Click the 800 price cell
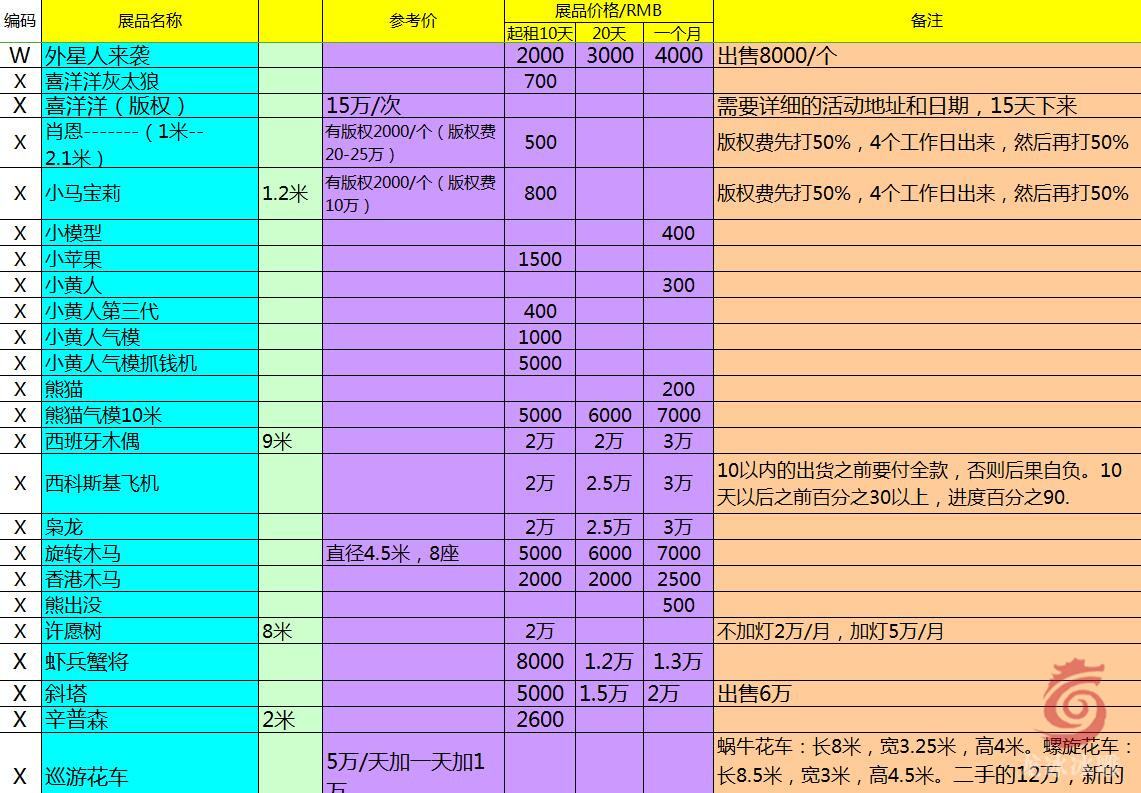Screen dimensions: 1141x793 click(x=540, y=194)
